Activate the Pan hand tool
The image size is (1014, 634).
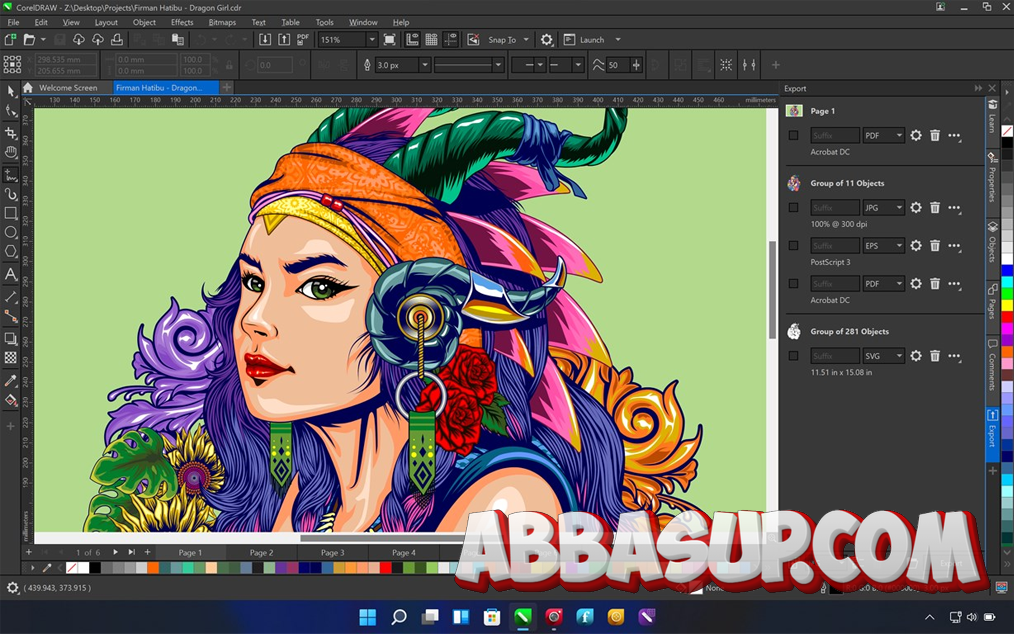coord(11,152)
